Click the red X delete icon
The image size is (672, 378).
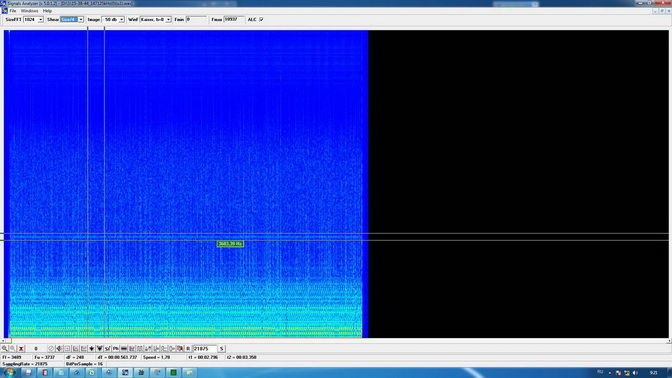click(21, 348)
